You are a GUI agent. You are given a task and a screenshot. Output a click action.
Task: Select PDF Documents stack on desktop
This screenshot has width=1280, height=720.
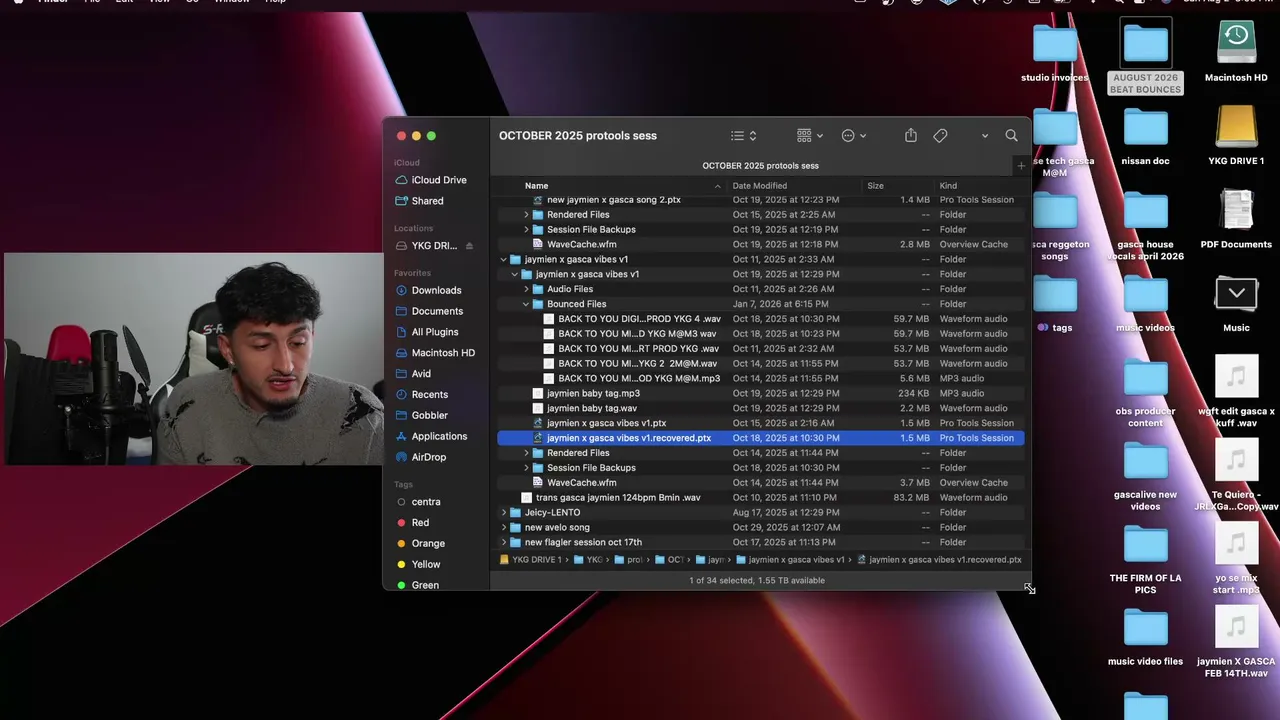point(1236,218)
